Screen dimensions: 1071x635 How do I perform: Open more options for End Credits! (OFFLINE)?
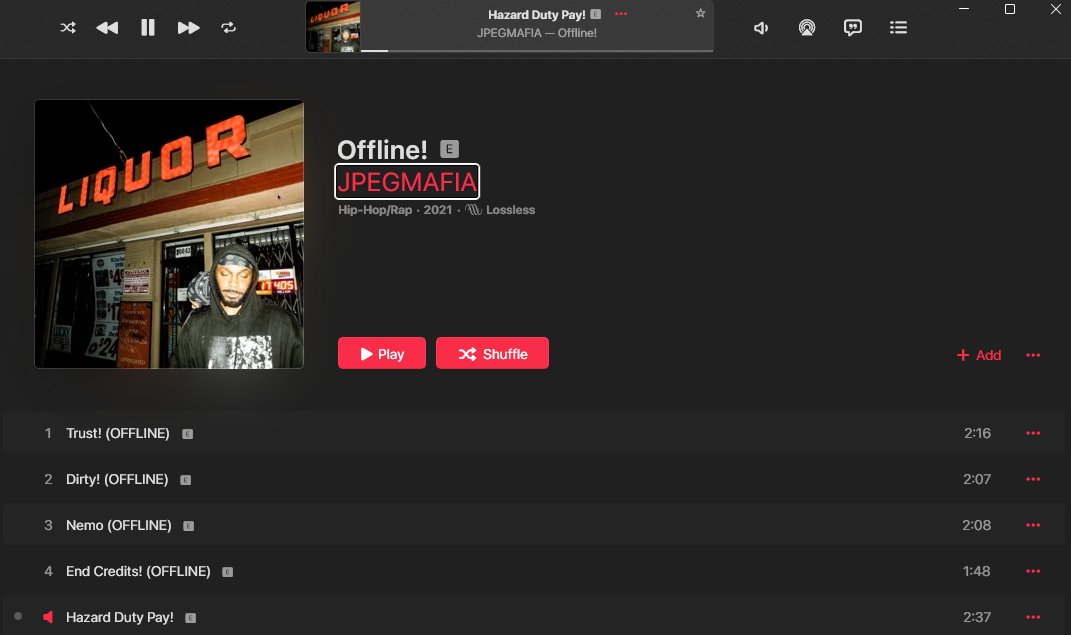point(1033,571)
